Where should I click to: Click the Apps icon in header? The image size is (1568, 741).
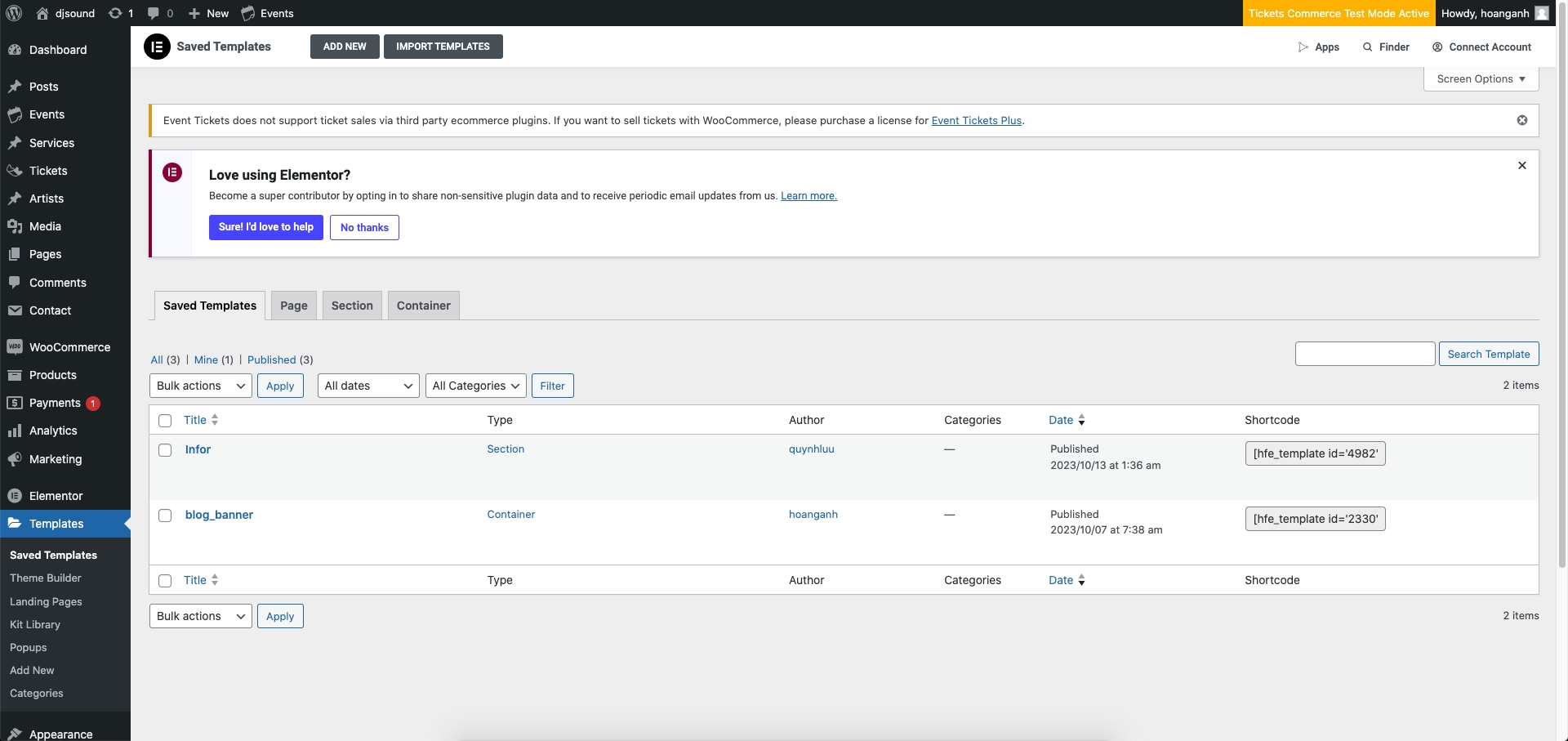pyautogui.click(x=1303, y=47)
